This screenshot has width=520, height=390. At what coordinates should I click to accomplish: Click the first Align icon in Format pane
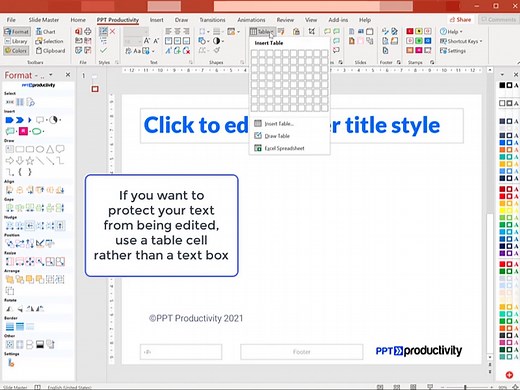9,190
